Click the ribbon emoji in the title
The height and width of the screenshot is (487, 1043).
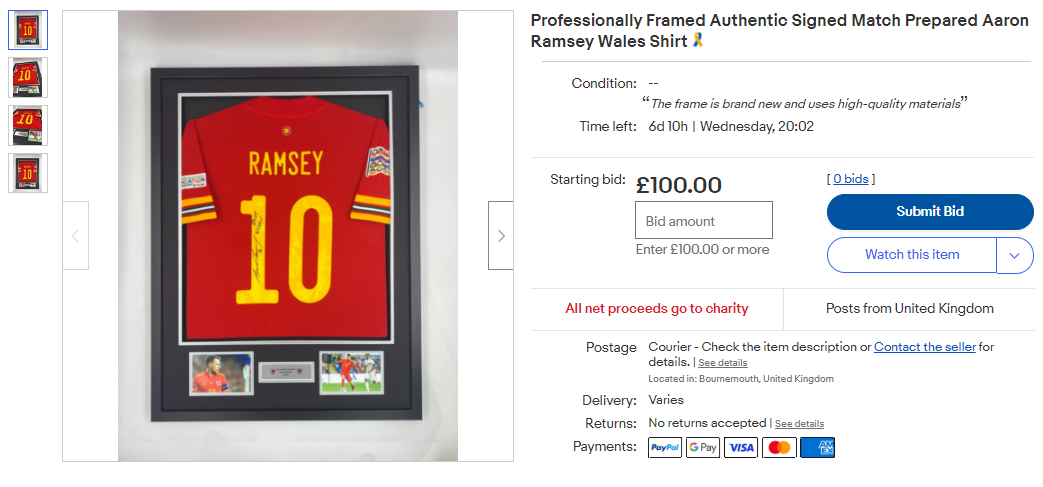click(698, 41)
